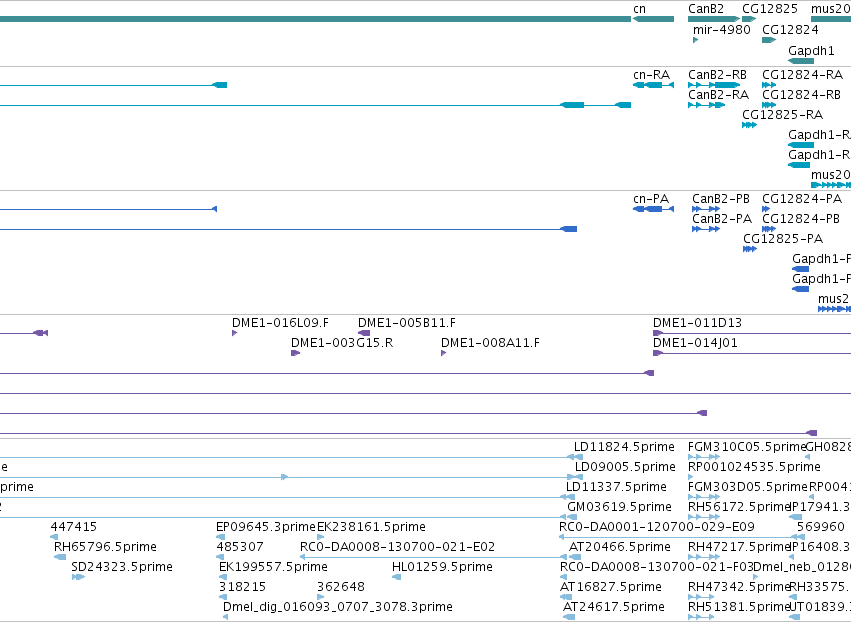Image resolution: width=851 pixels, height=622 pixels.
Task: Select the RC0-DA0008-130700-021-E02 label
Action: (x=397, y=547)
